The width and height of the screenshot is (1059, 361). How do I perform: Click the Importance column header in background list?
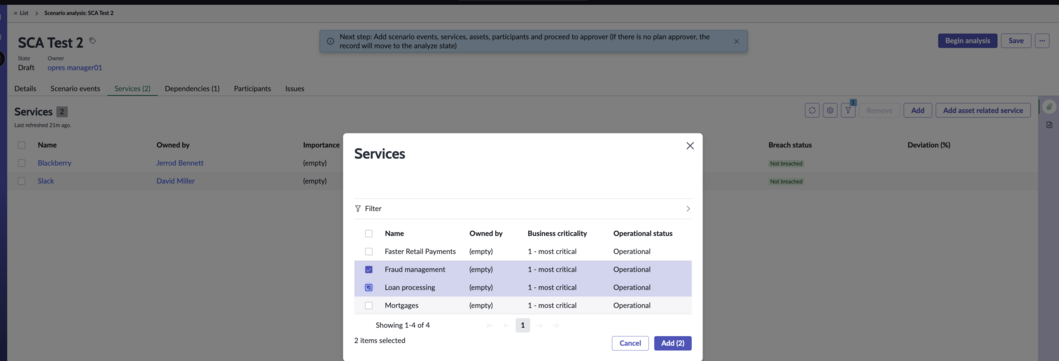pyautogui.click(x=321, y=145)
